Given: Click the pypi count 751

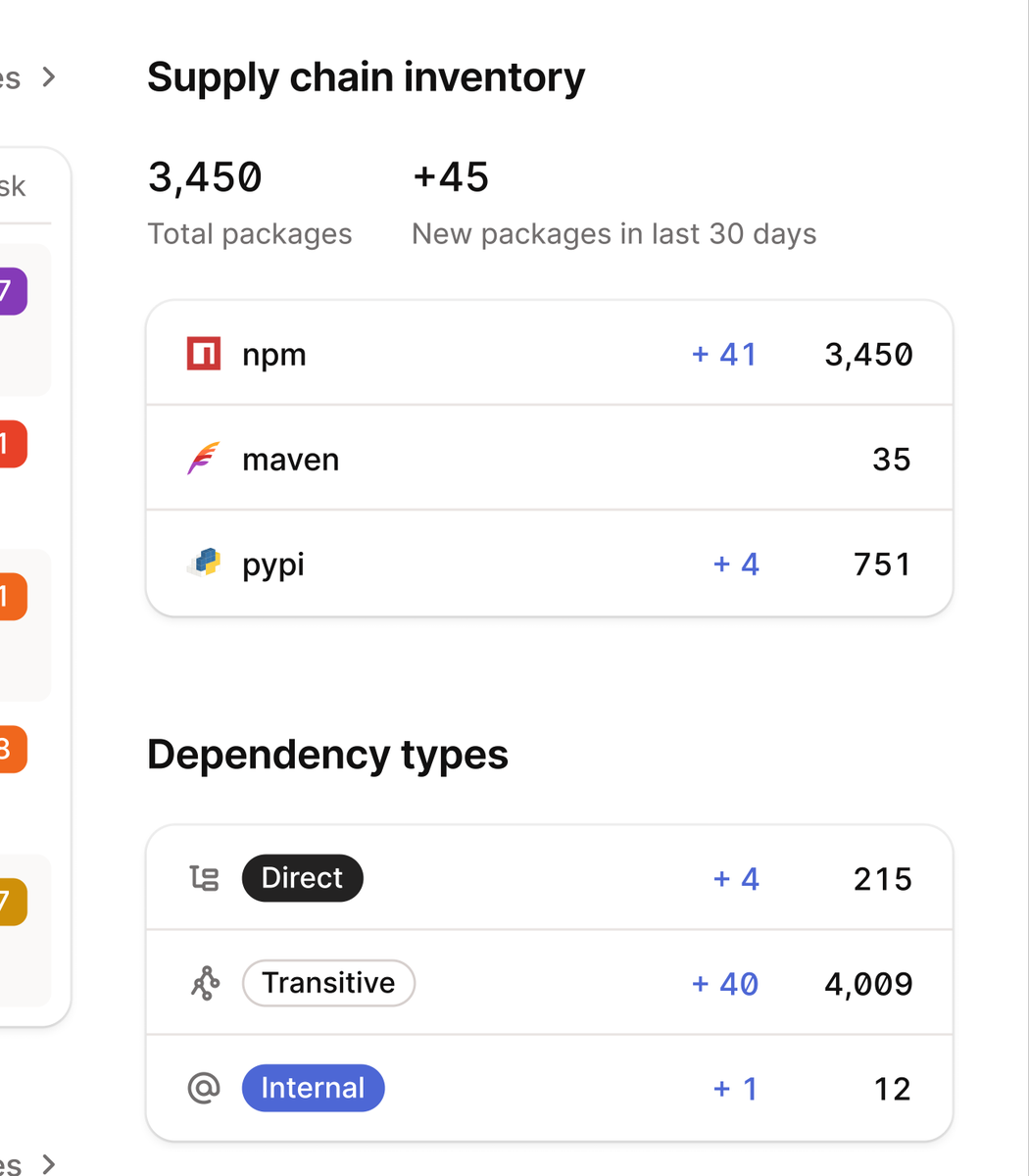Looking at the screenshot, I should [882, 563].
